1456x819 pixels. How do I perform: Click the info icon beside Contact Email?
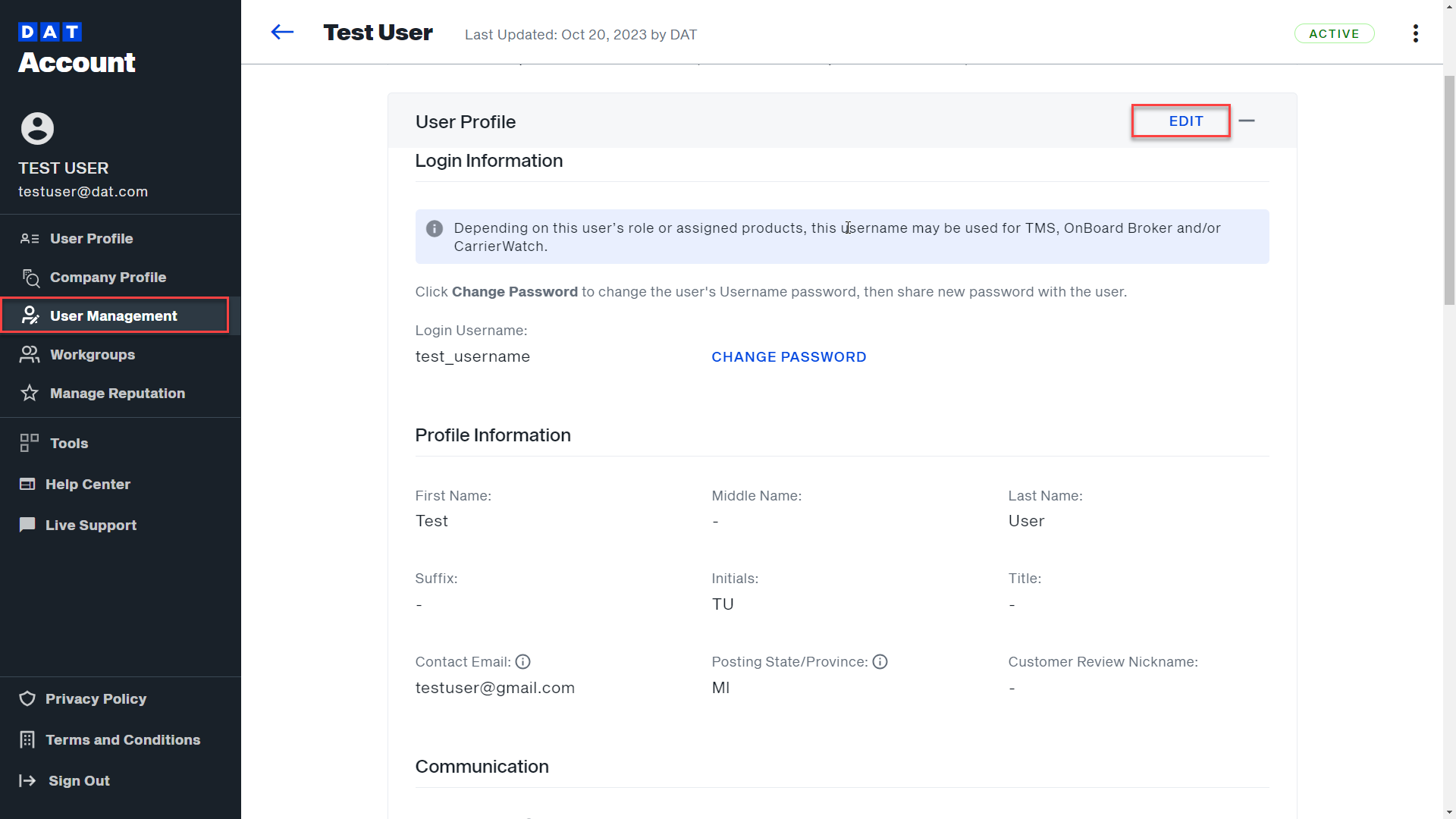tap(522, 661)
